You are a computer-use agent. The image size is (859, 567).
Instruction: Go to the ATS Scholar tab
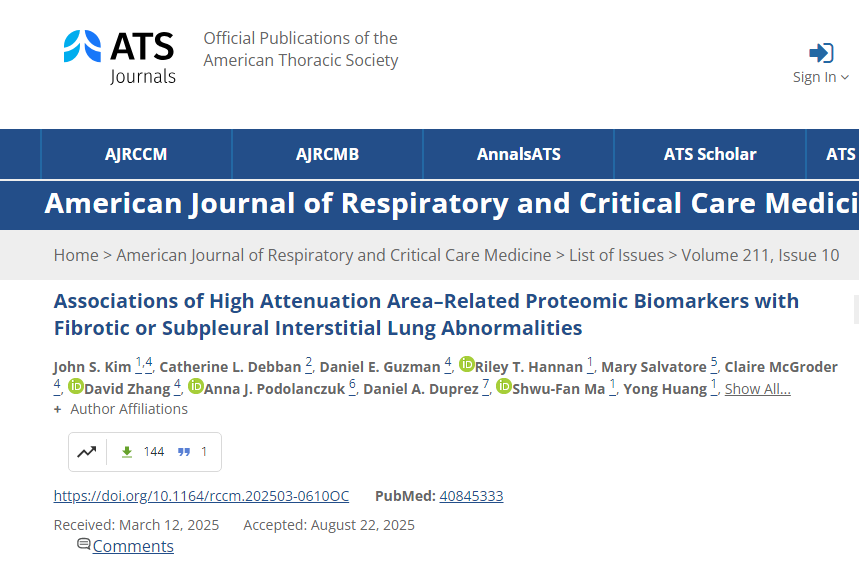pyautogui.click(x=710, y=154)
